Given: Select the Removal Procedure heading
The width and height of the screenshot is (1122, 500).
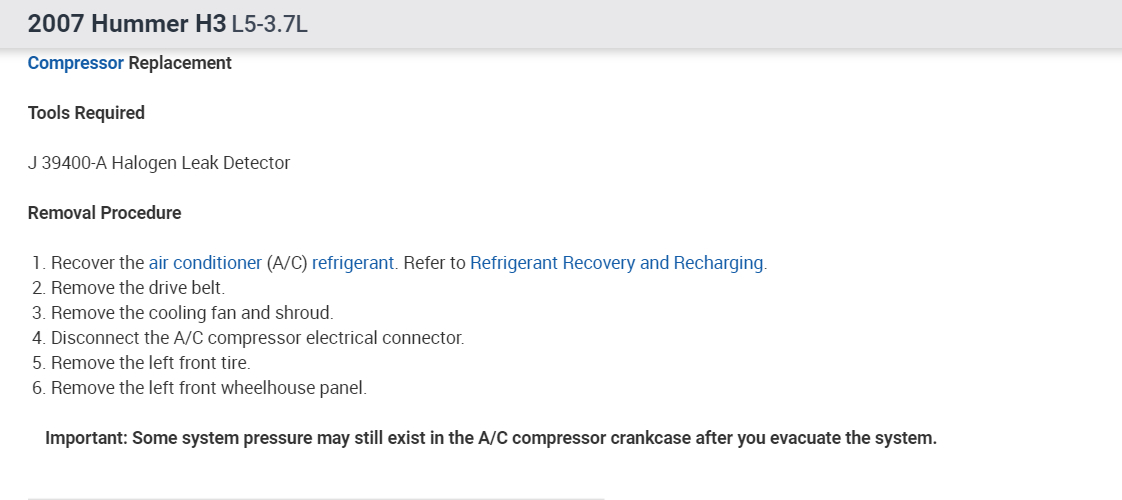Looking at the screenshot, I should click(105, 213).
